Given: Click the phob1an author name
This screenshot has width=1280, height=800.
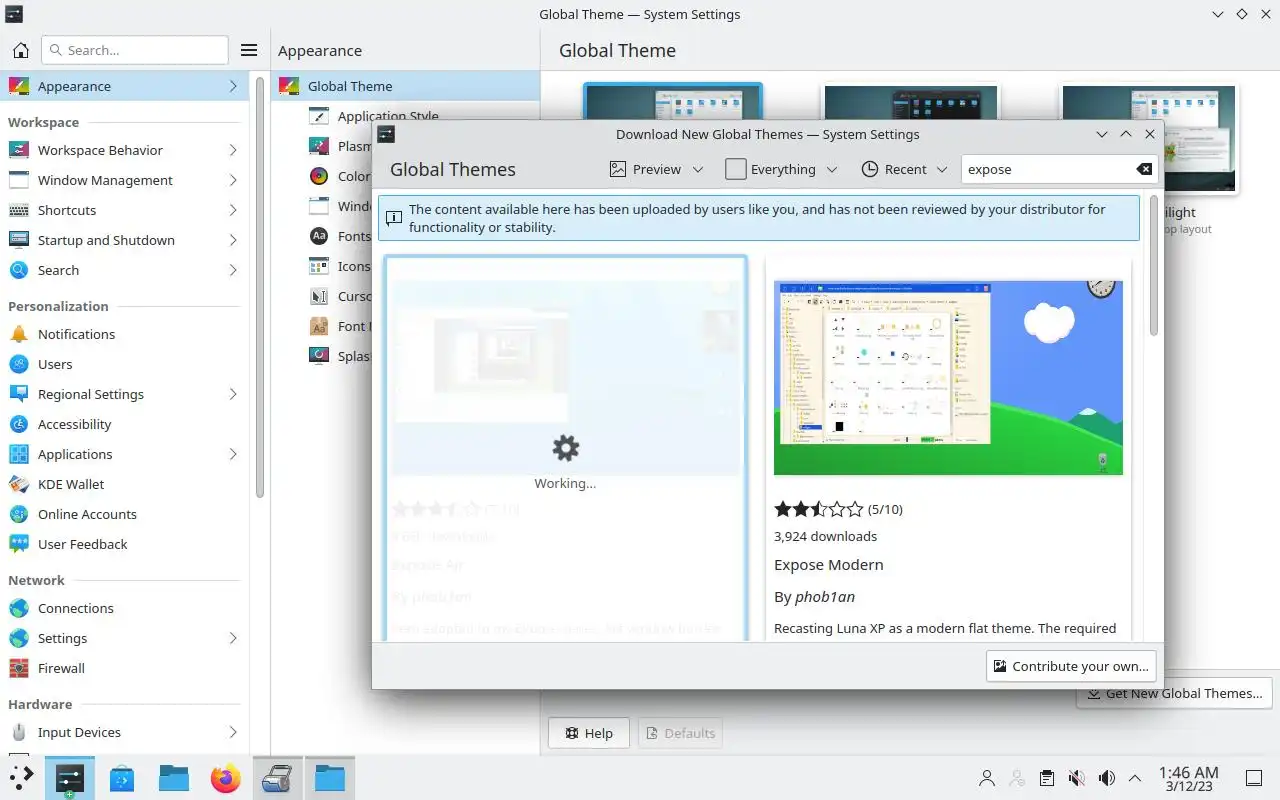Looking at the screenshot, I should pyautogui.click(x=825, y=596).
